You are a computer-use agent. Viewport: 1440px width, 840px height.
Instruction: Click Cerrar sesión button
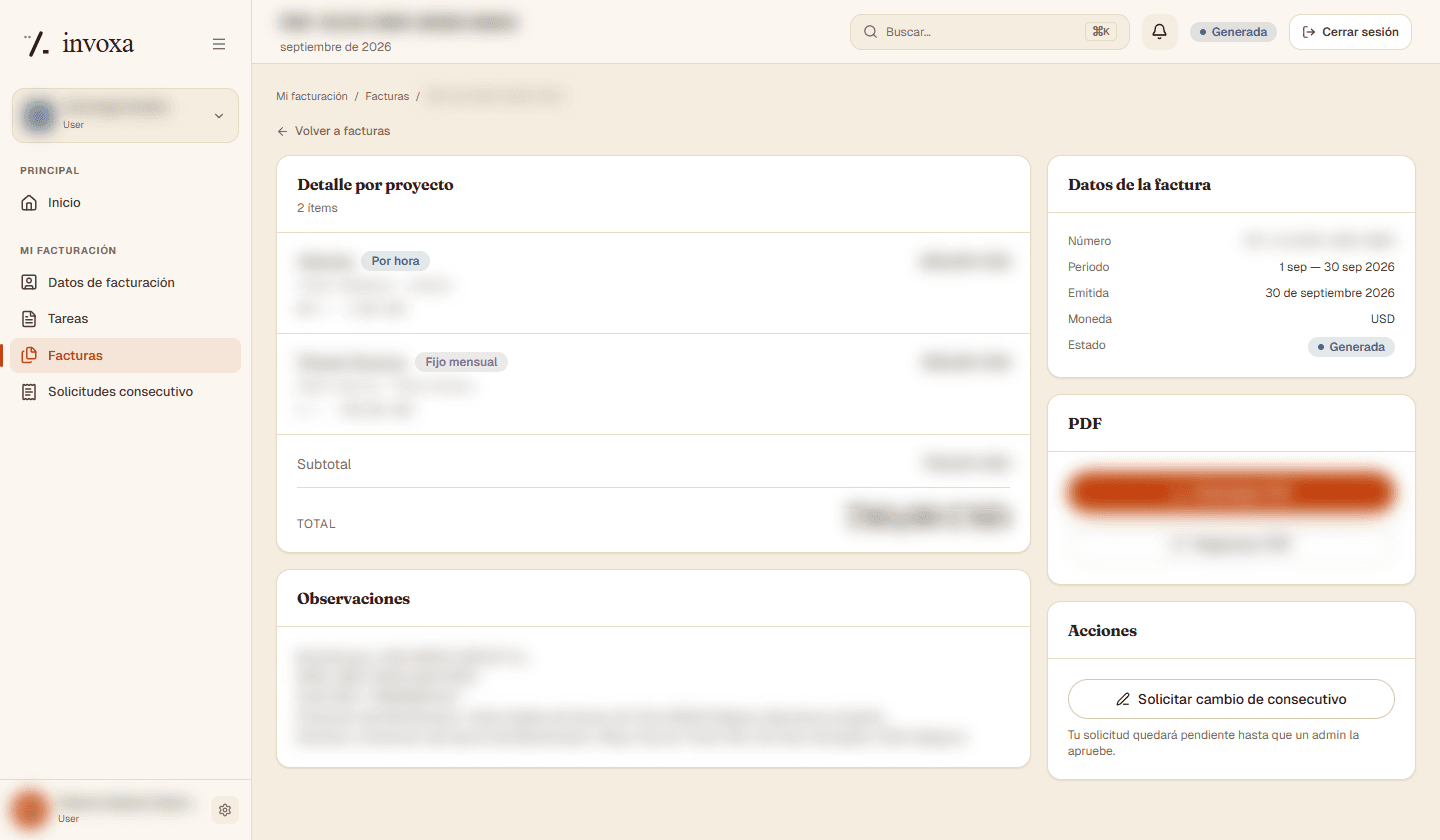(1350, 32)
